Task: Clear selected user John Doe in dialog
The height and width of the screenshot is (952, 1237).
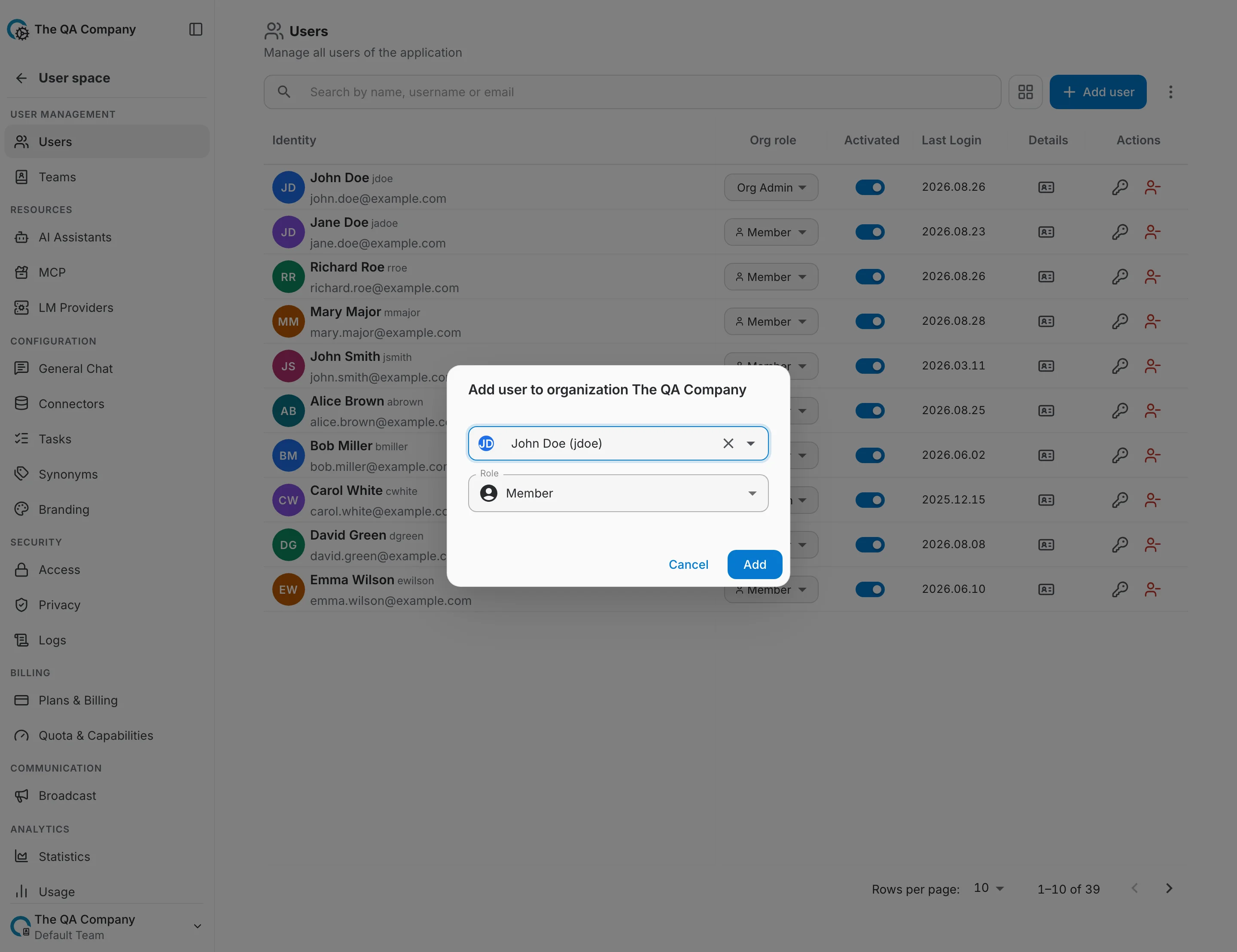Action: click(728, 443)
